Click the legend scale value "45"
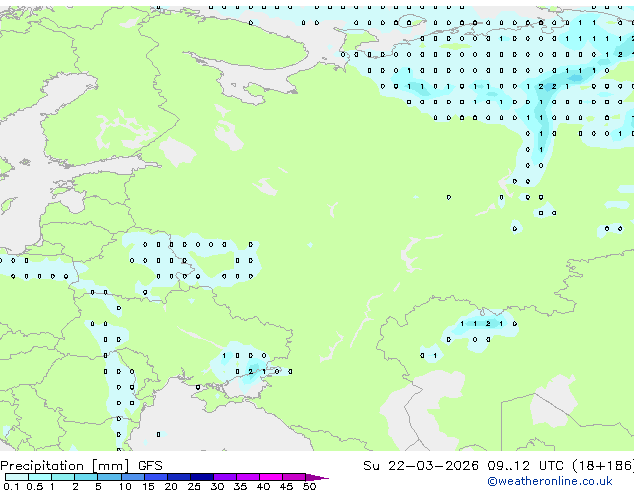Screen dimensions: 634x490 [286, 486]
